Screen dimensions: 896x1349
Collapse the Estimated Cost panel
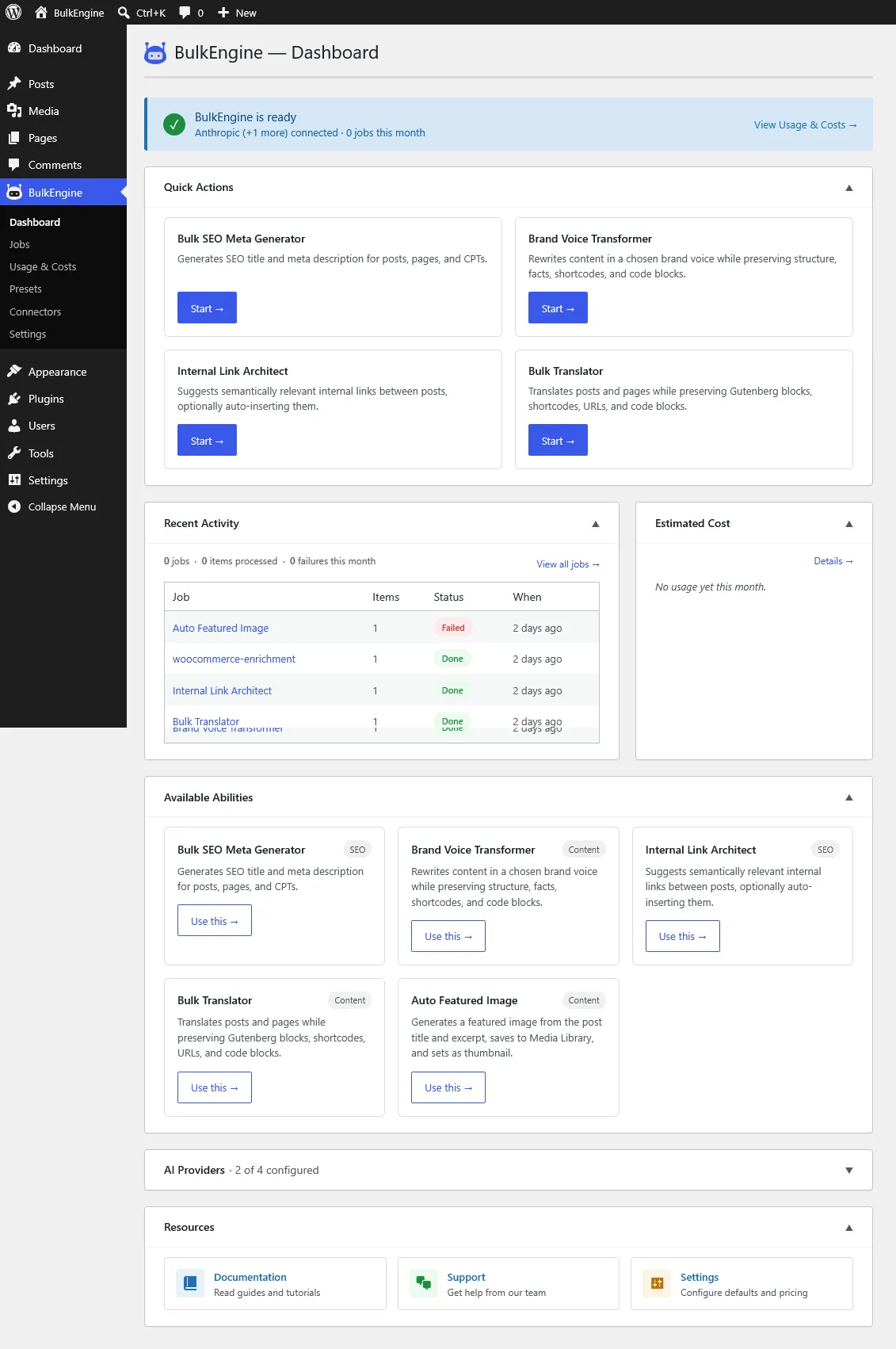[849, 524]
